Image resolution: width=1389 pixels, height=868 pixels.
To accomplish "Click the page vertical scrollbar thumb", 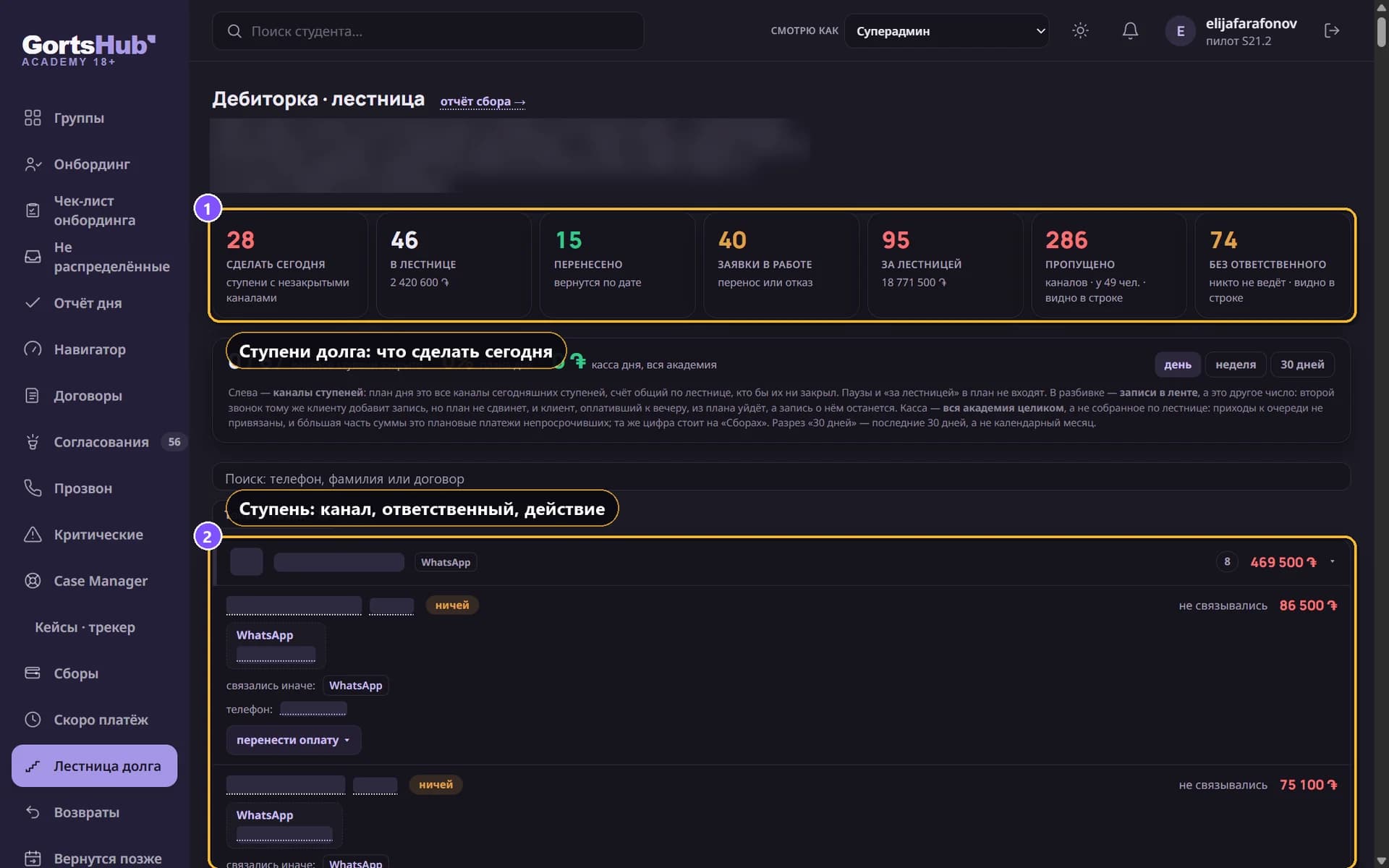I will (1381, 31).
